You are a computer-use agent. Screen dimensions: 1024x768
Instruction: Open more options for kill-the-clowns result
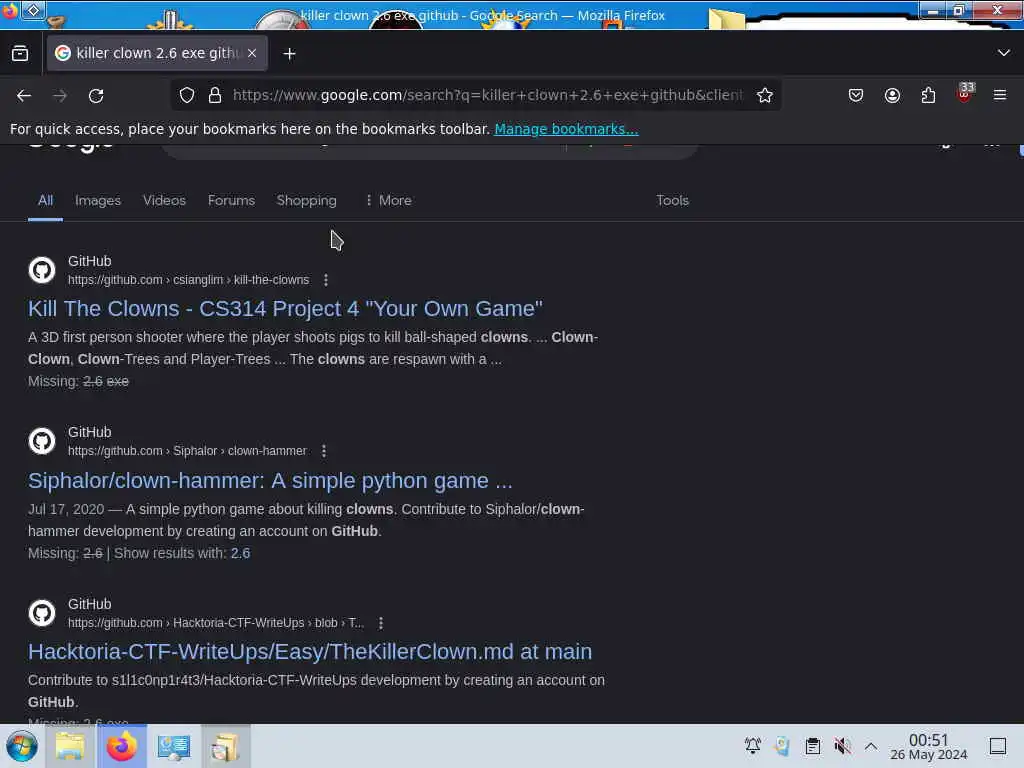point(326,280)
